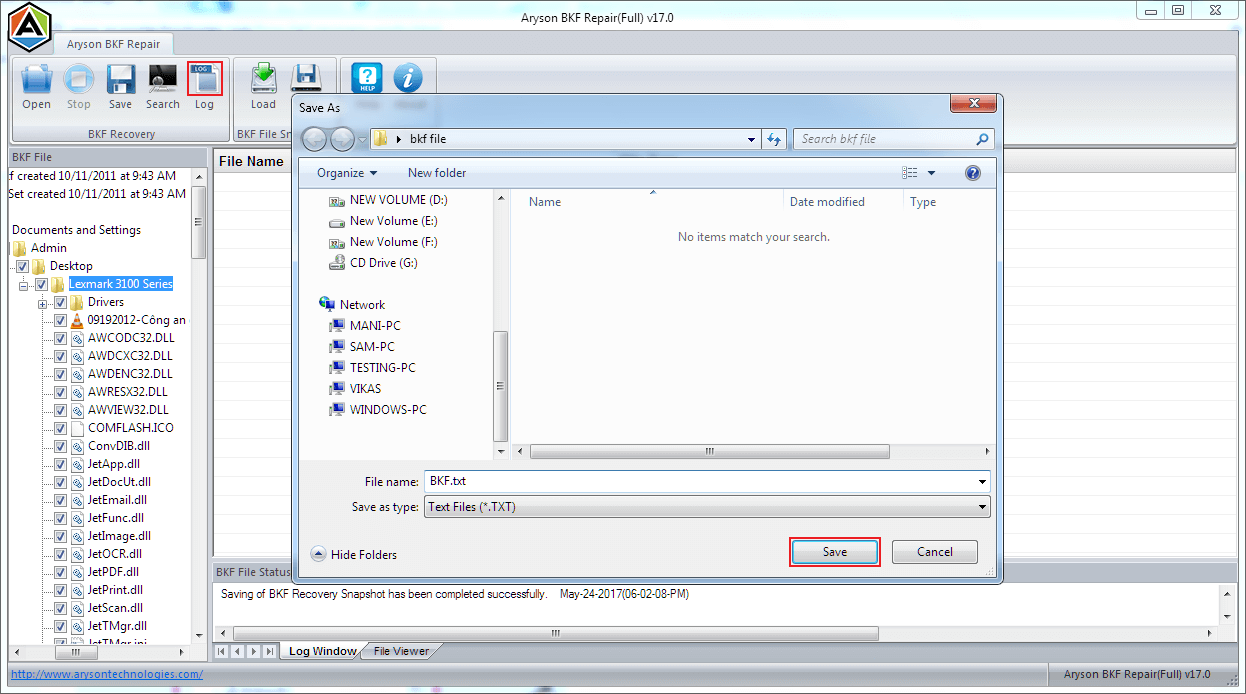Click the round blue info icon in the ribbon
Viewport: 1246px width, 694px height.
[407, 78]
